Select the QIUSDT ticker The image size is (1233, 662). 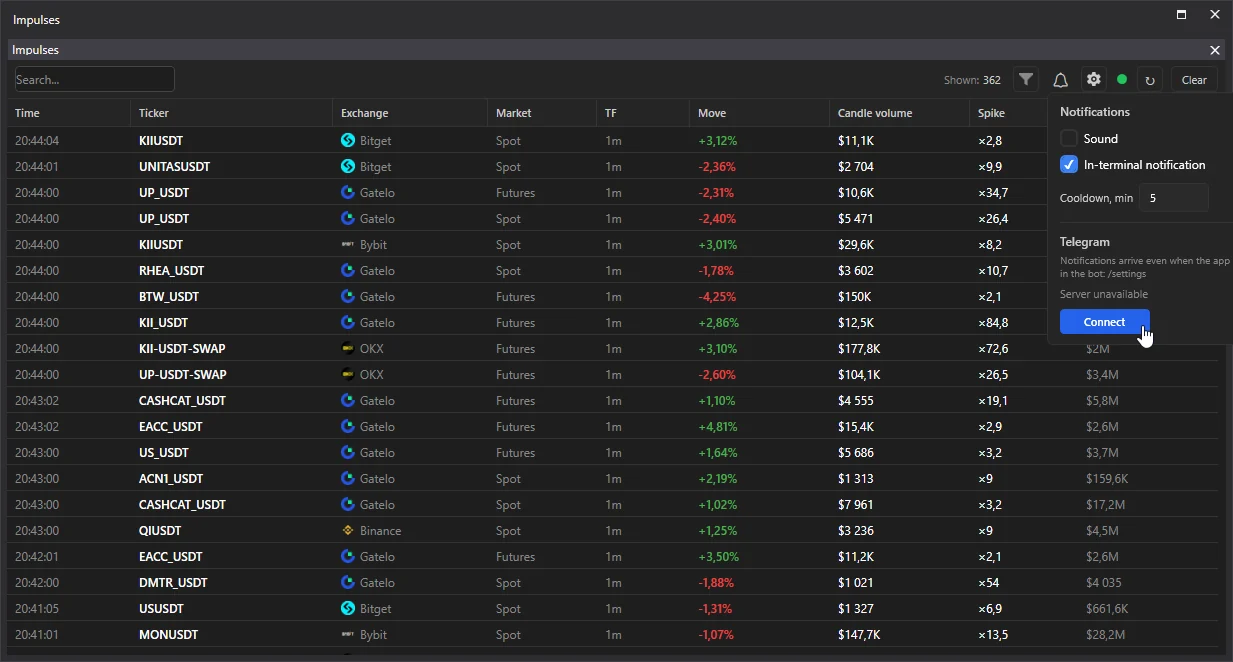click(x=160, y=531)
